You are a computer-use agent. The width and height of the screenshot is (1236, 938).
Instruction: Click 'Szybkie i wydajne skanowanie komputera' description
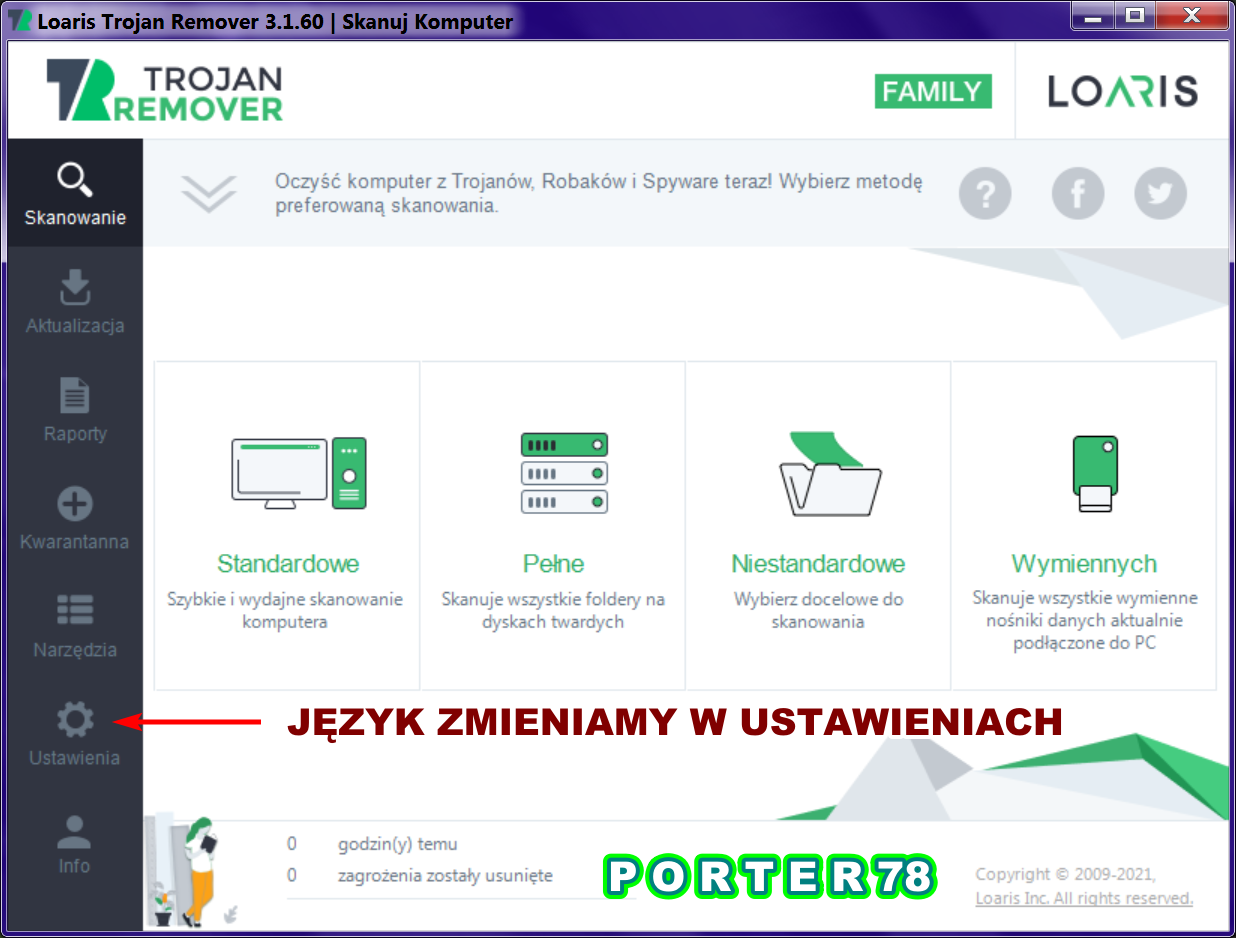[285, 610]
